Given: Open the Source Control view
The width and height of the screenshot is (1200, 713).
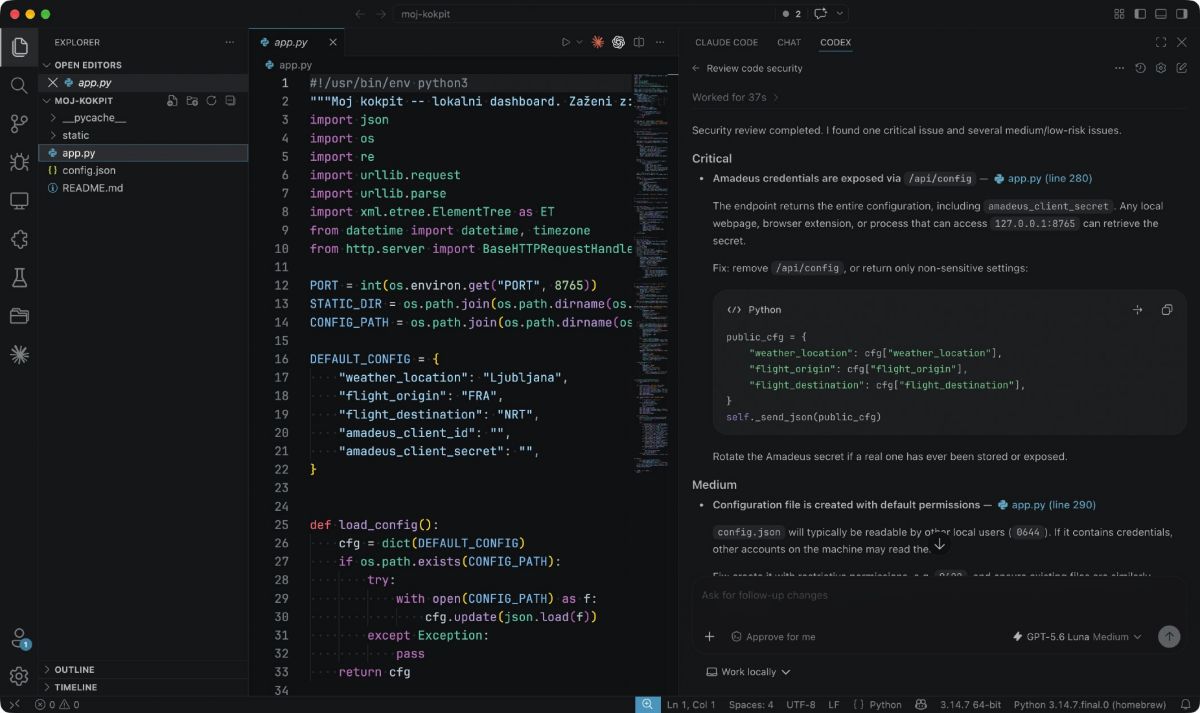Looking at the screenshot, I should coord(19,124).
